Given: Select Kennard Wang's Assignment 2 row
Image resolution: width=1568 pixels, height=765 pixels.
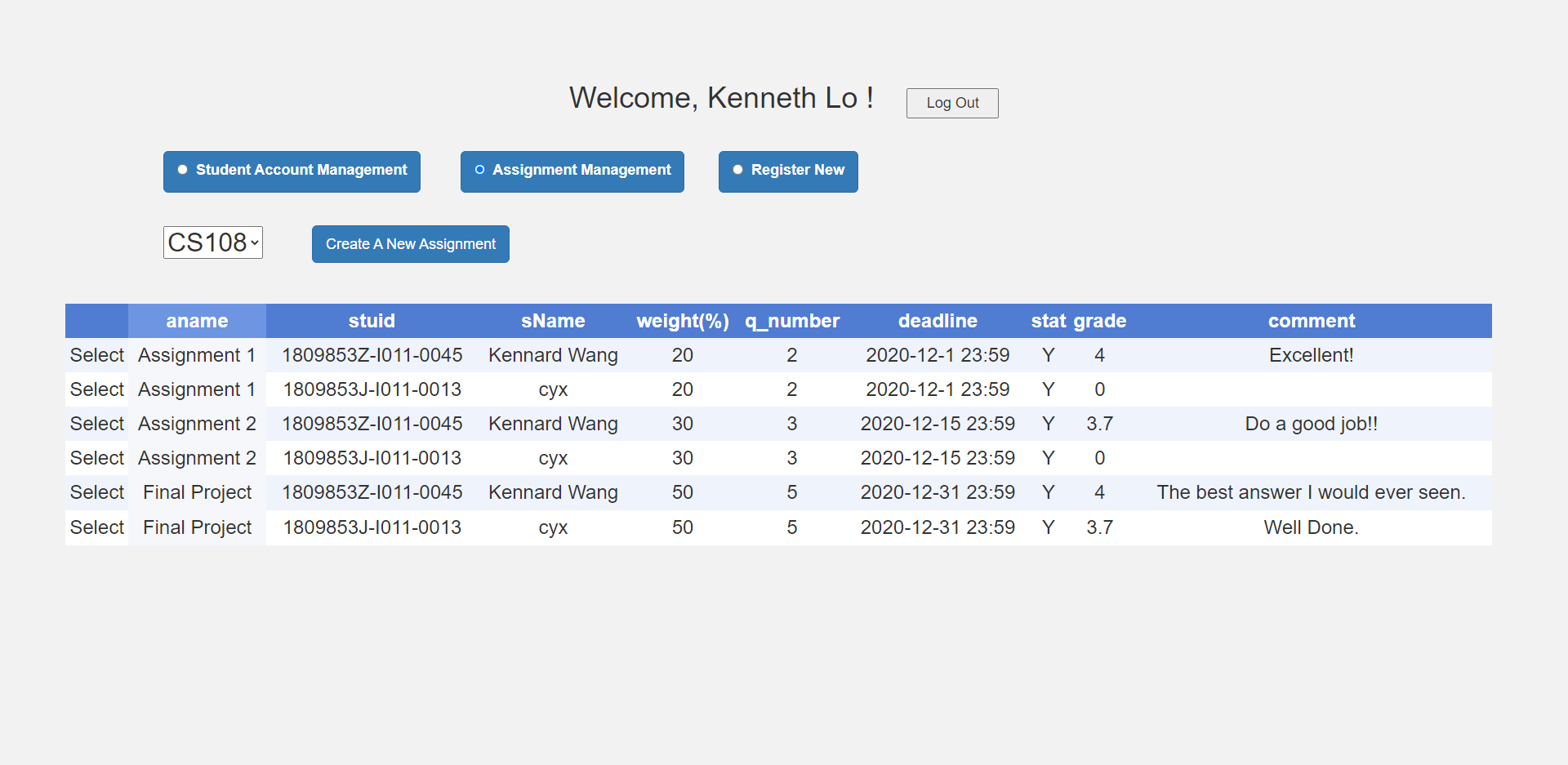Looking at the screenshot, I should tap(97, 424).
